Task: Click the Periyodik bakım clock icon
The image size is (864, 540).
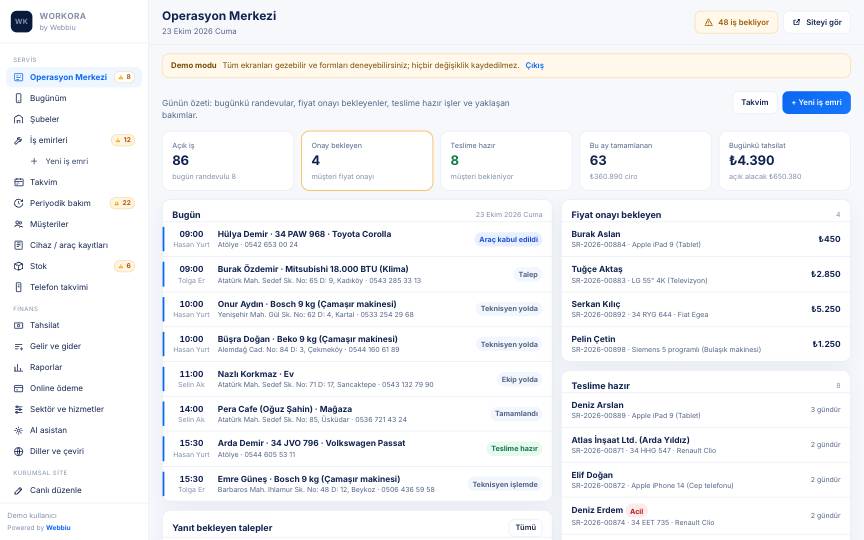Action: point(18,203)
